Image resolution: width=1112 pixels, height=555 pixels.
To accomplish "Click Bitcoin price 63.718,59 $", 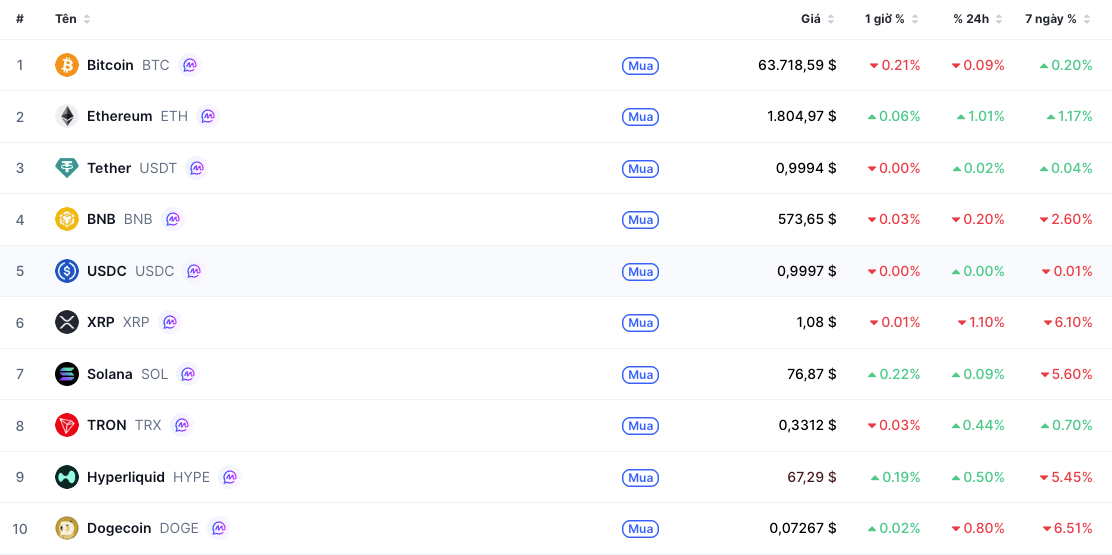I will point(797,65).
